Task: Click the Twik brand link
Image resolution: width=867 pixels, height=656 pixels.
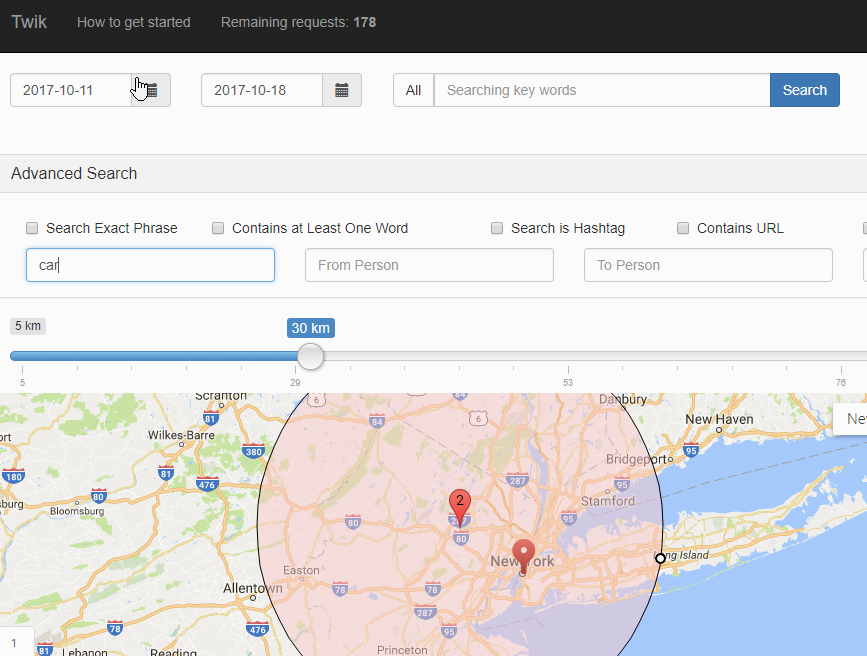Action: [x=29, y=22]
